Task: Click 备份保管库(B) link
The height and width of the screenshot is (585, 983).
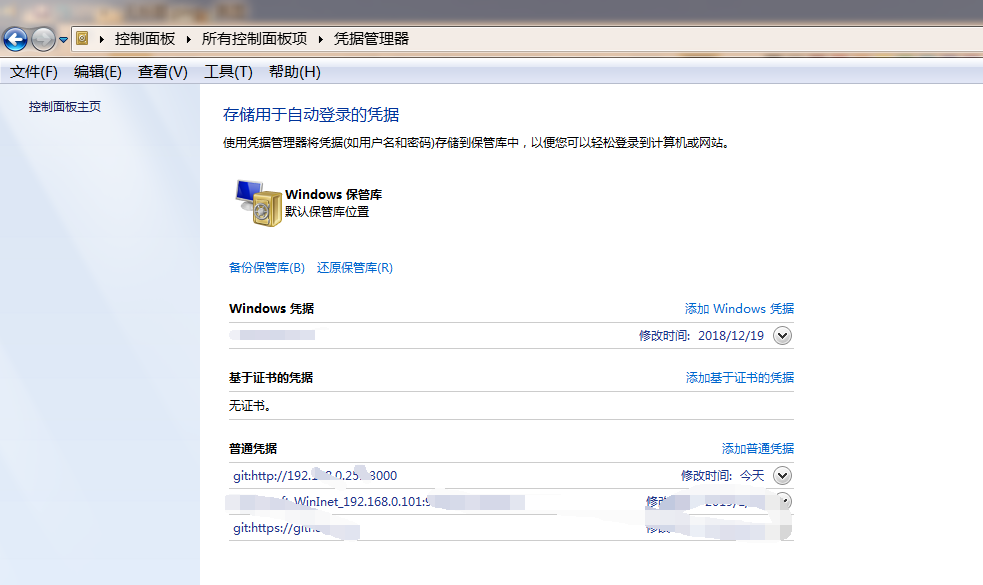Action: coord(266,268)
